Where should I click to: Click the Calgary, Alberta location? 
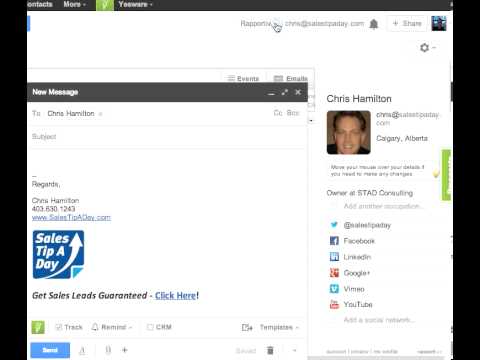pyautogui.click(x=402, y=138)
